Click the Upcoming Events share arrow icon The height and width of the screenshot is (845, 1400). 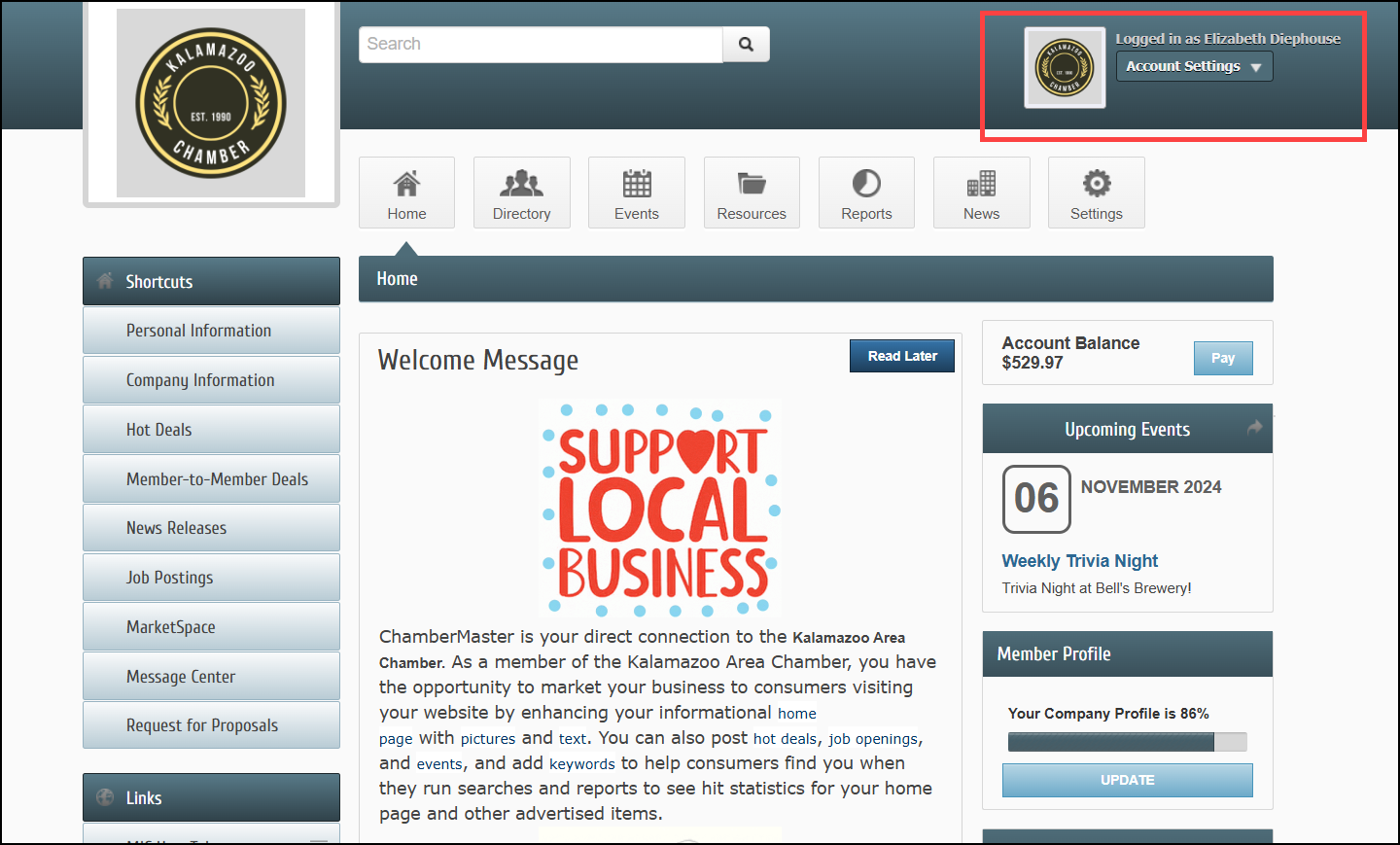(1255, 427)
